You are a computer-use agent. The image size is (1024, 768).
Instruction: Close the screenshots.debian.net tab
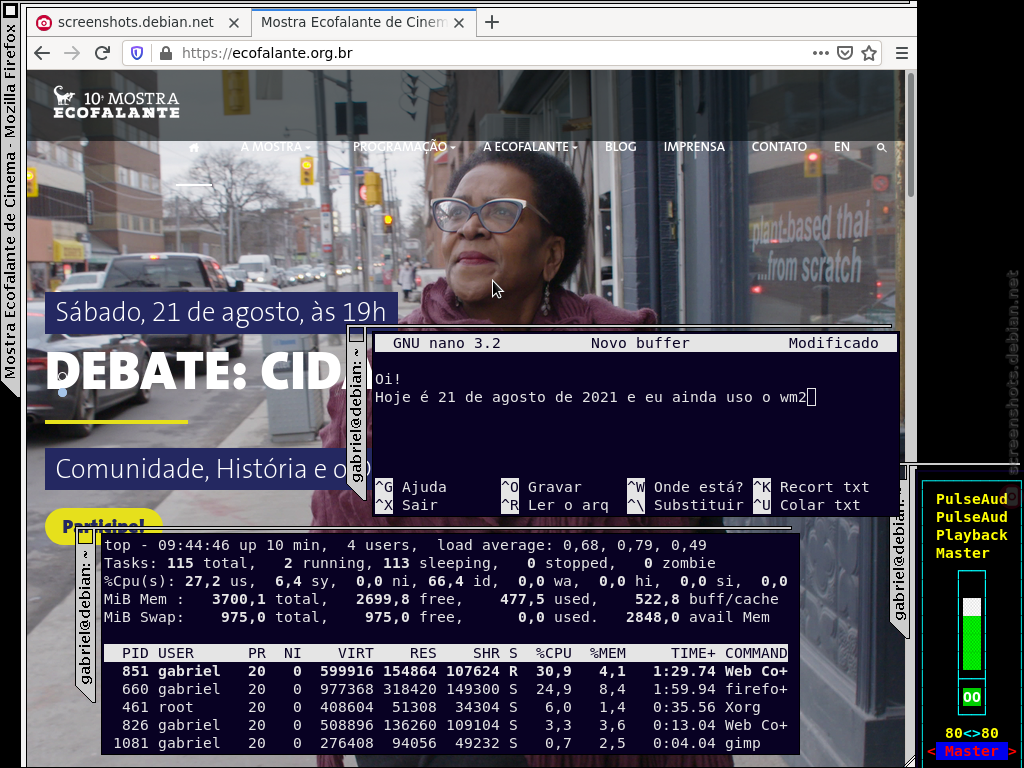[x=234, y=23]
